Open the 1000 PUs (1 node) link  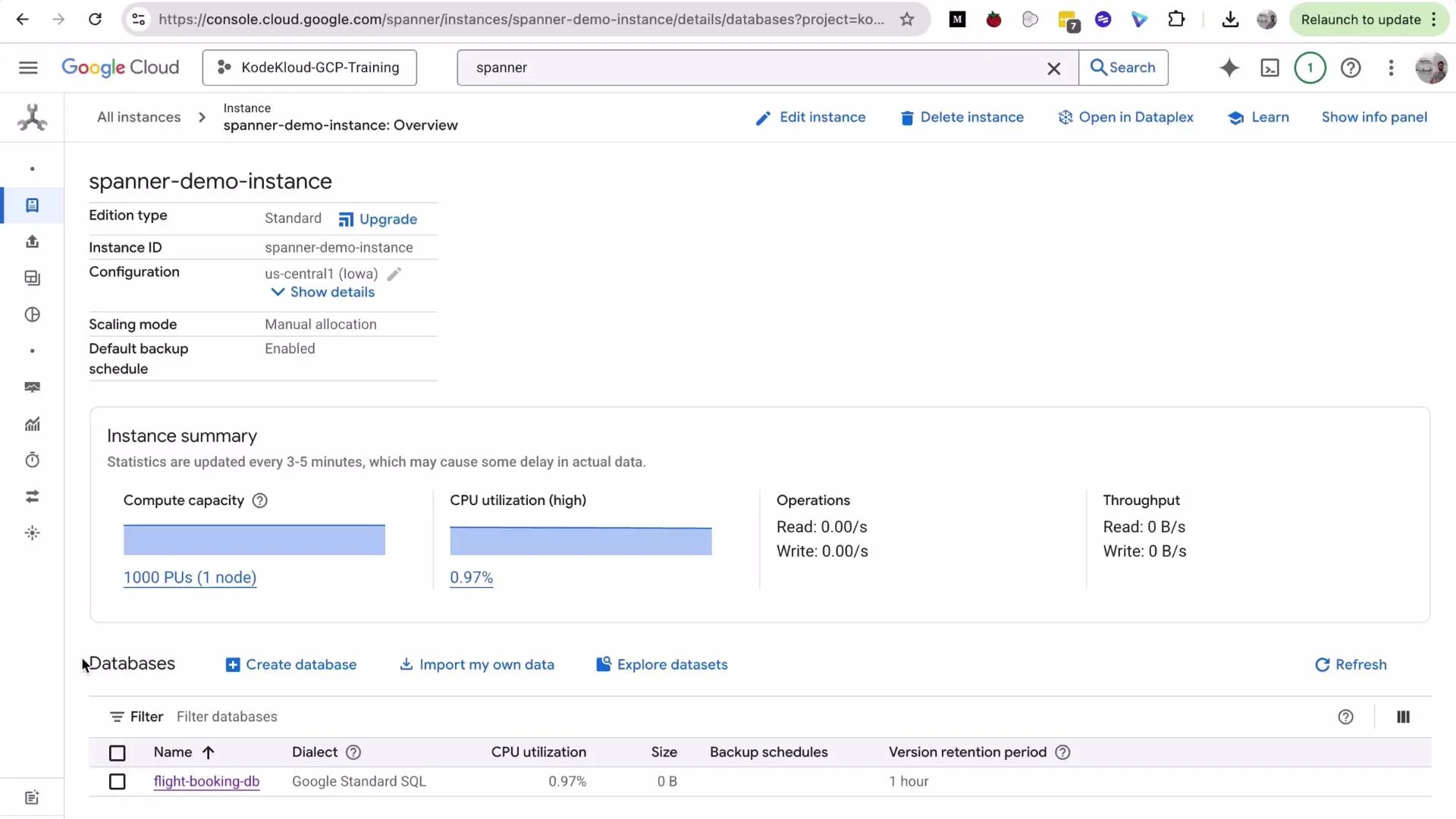pos(190,578)
